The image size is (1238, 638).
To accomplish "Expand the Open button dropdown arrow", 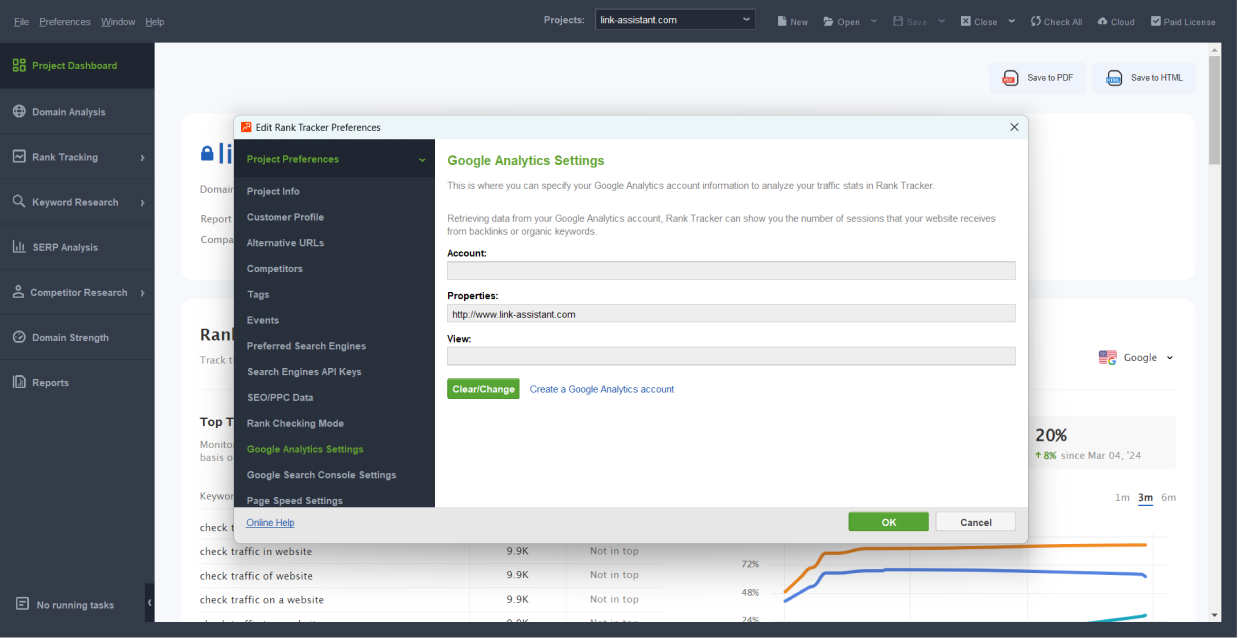I will pos(874,21).
